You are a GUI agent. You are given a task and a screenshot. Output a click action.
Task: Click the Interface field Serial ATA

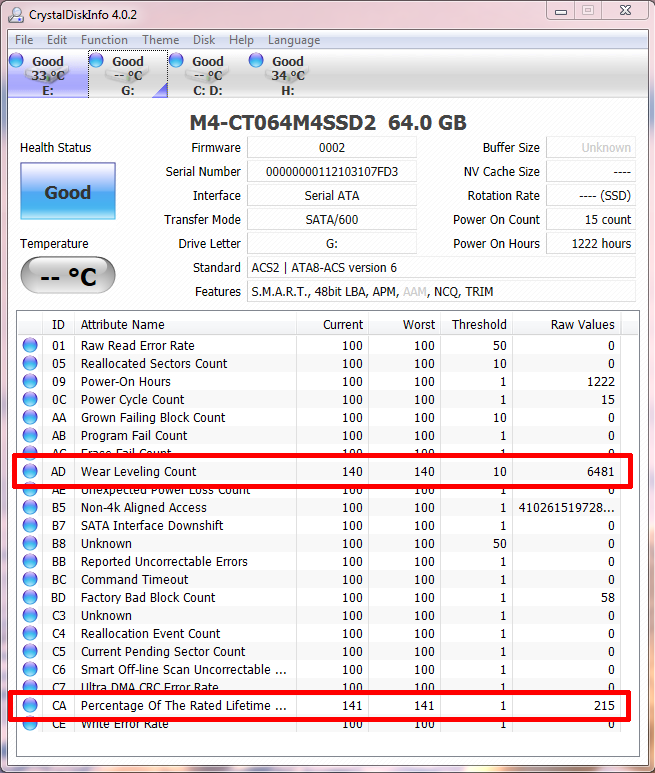pos(332,196)
